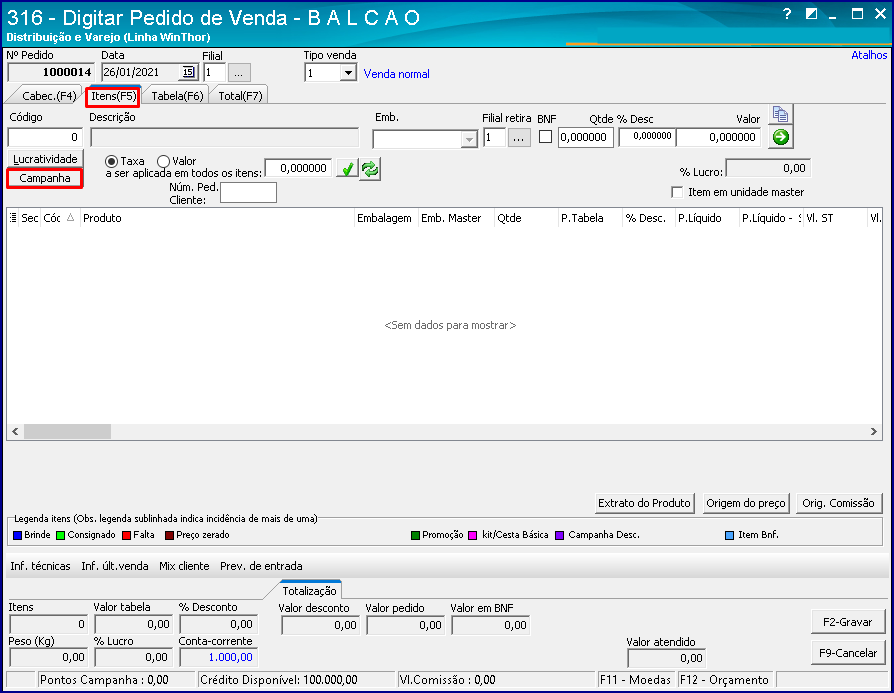Click the green Consignado legend swatch
The image size is (894, 693).
[60, 536]
